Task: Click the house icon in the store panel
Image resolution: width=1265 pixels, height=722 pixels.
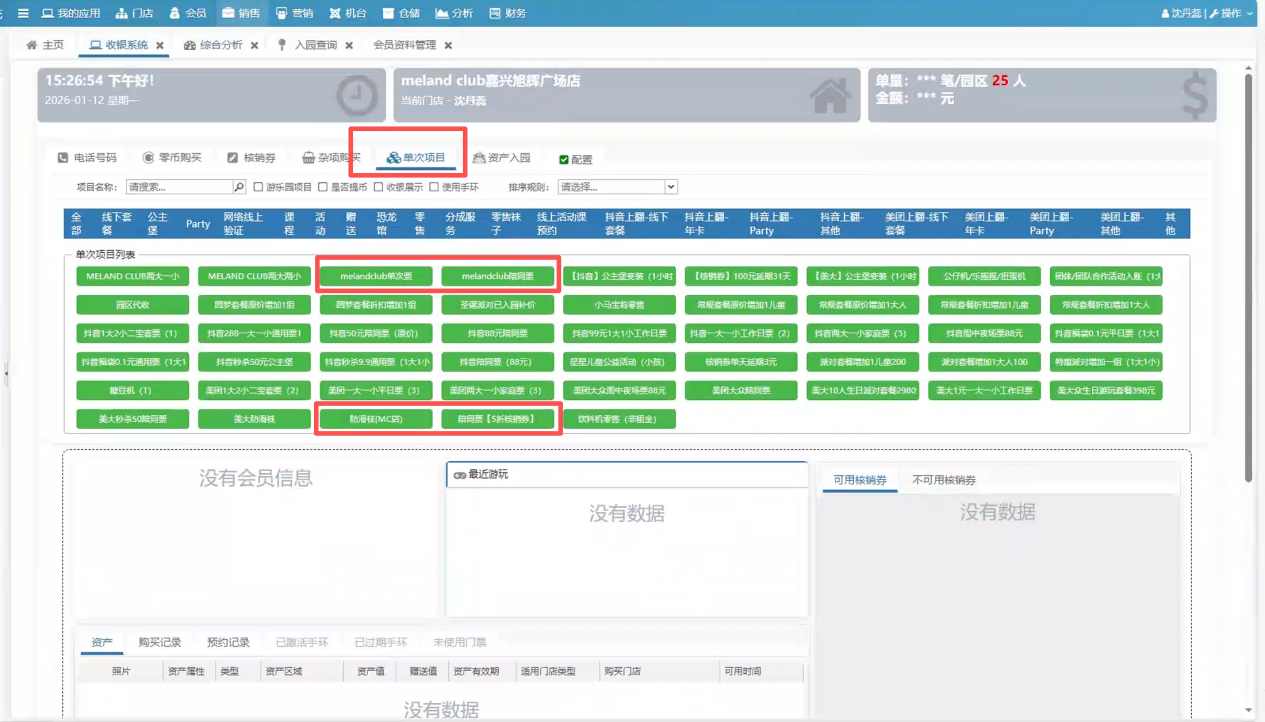Action: point(830,96)
